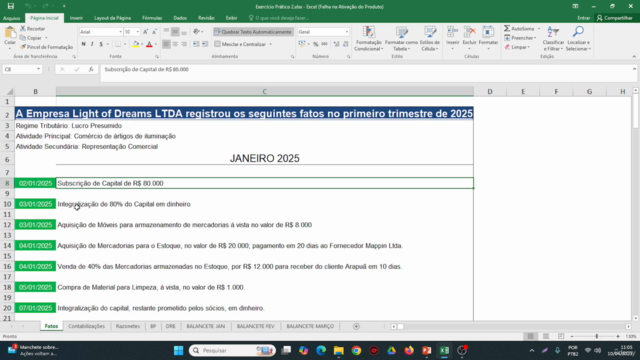Toggle align text right
Viewport: 640px width, 360px height.
(184, 44)
